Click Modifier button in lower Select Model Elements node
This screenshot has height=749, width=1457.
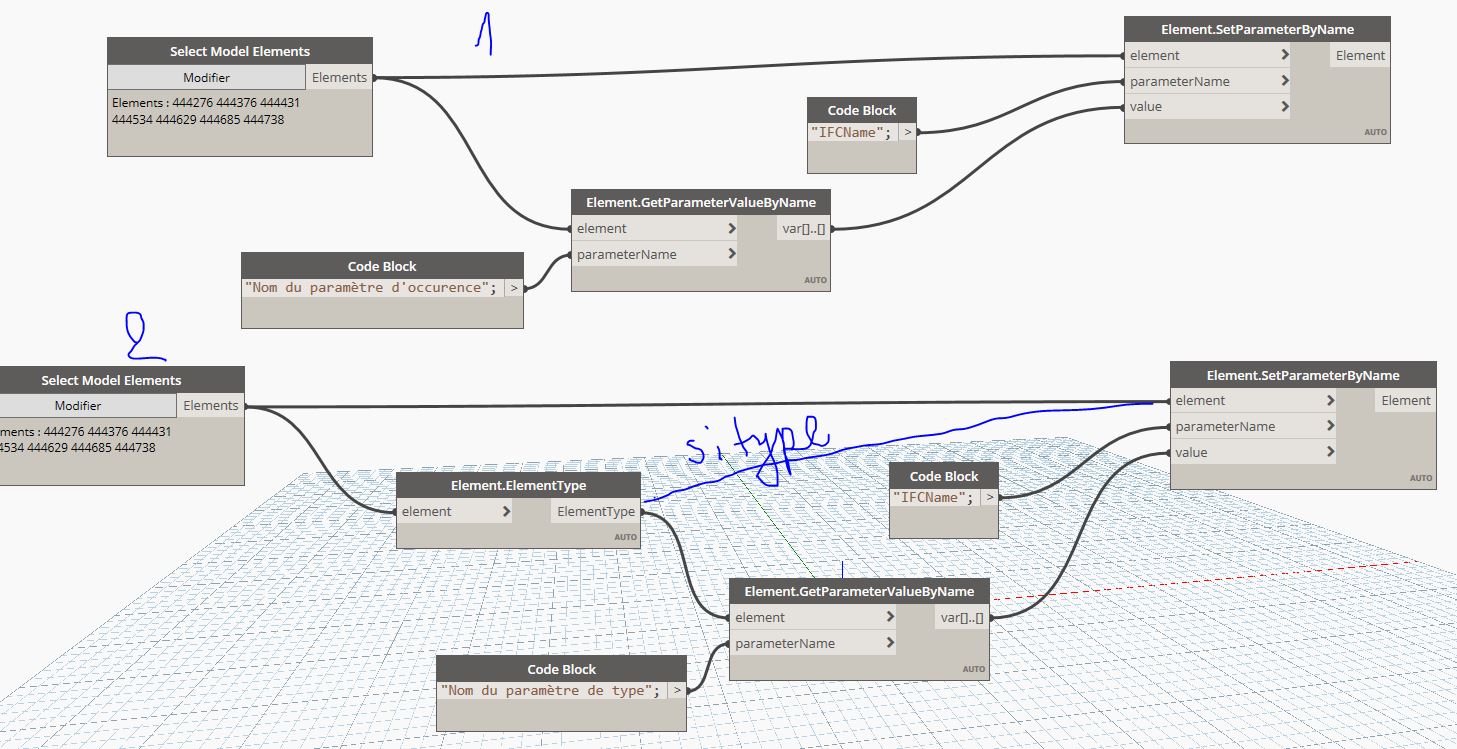click(78, 406)
